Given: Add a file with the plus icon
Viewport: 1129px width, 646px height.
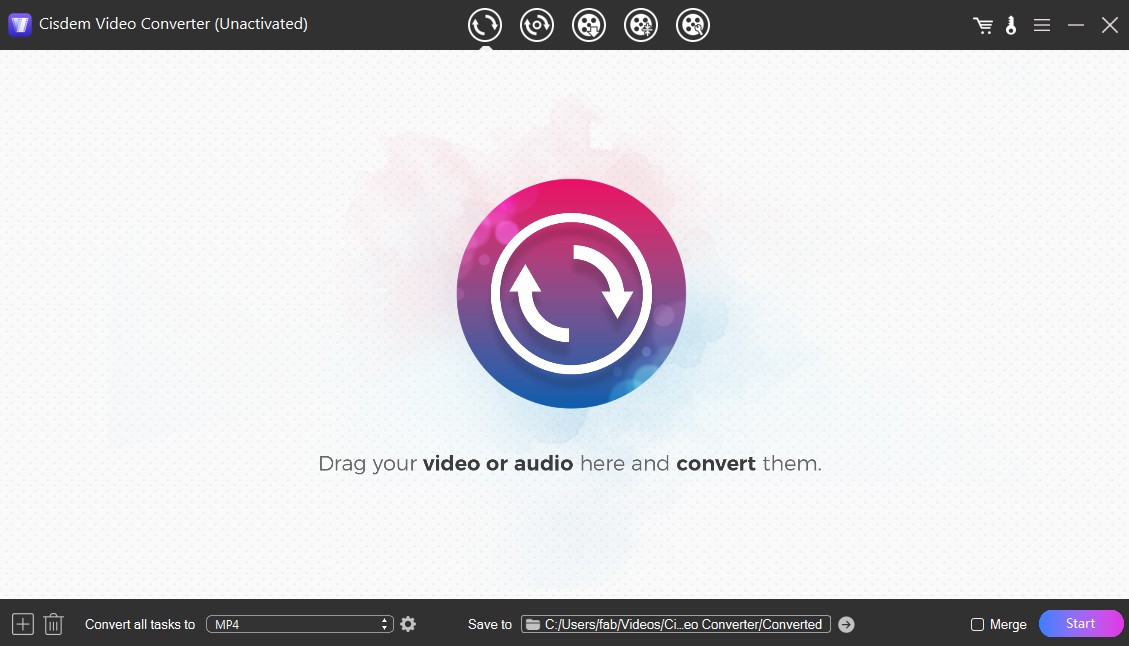Looking at the screenshot, I should point(22,623).
